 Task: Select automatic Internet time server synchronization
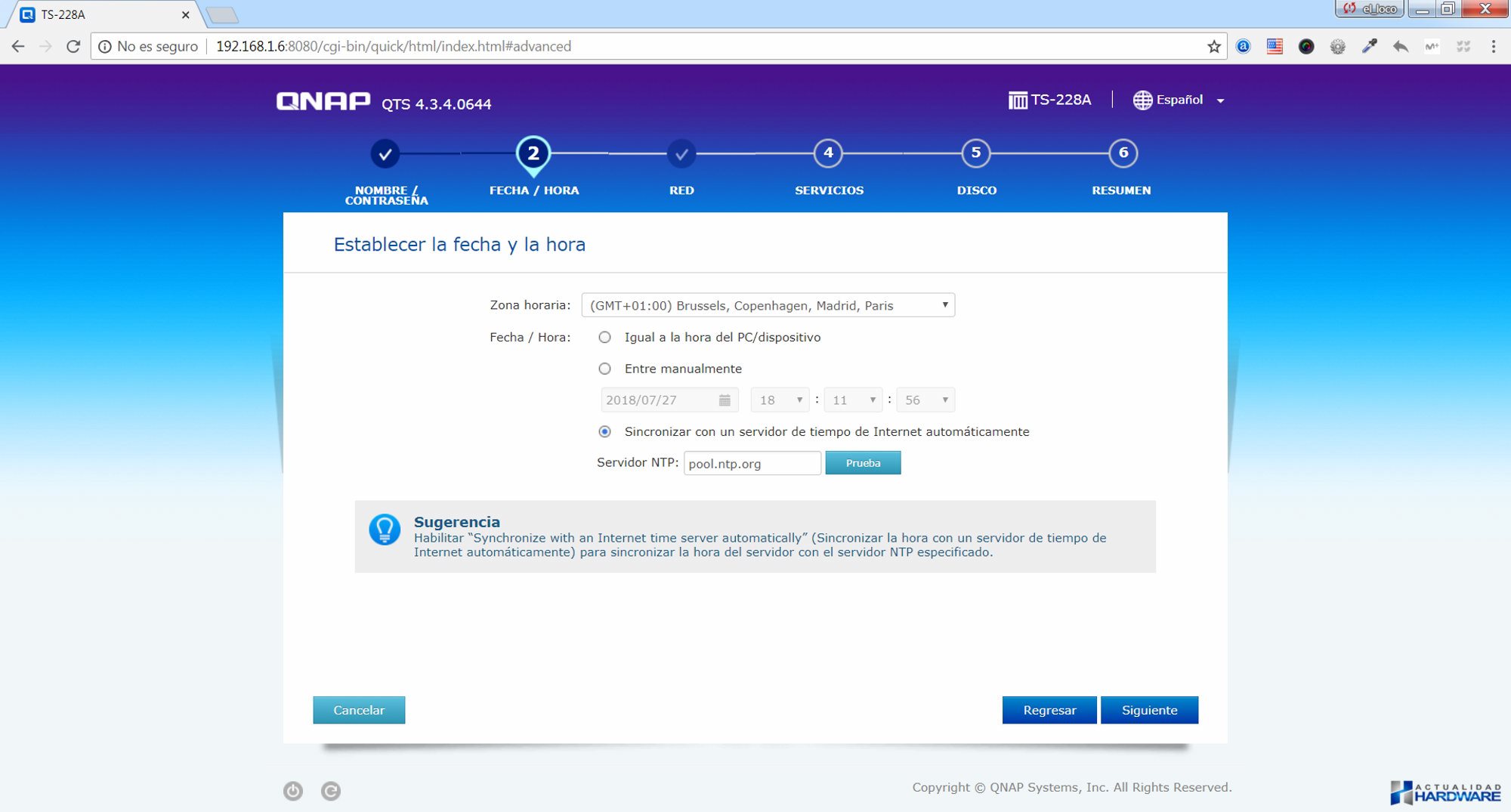[x=605, y=432]
